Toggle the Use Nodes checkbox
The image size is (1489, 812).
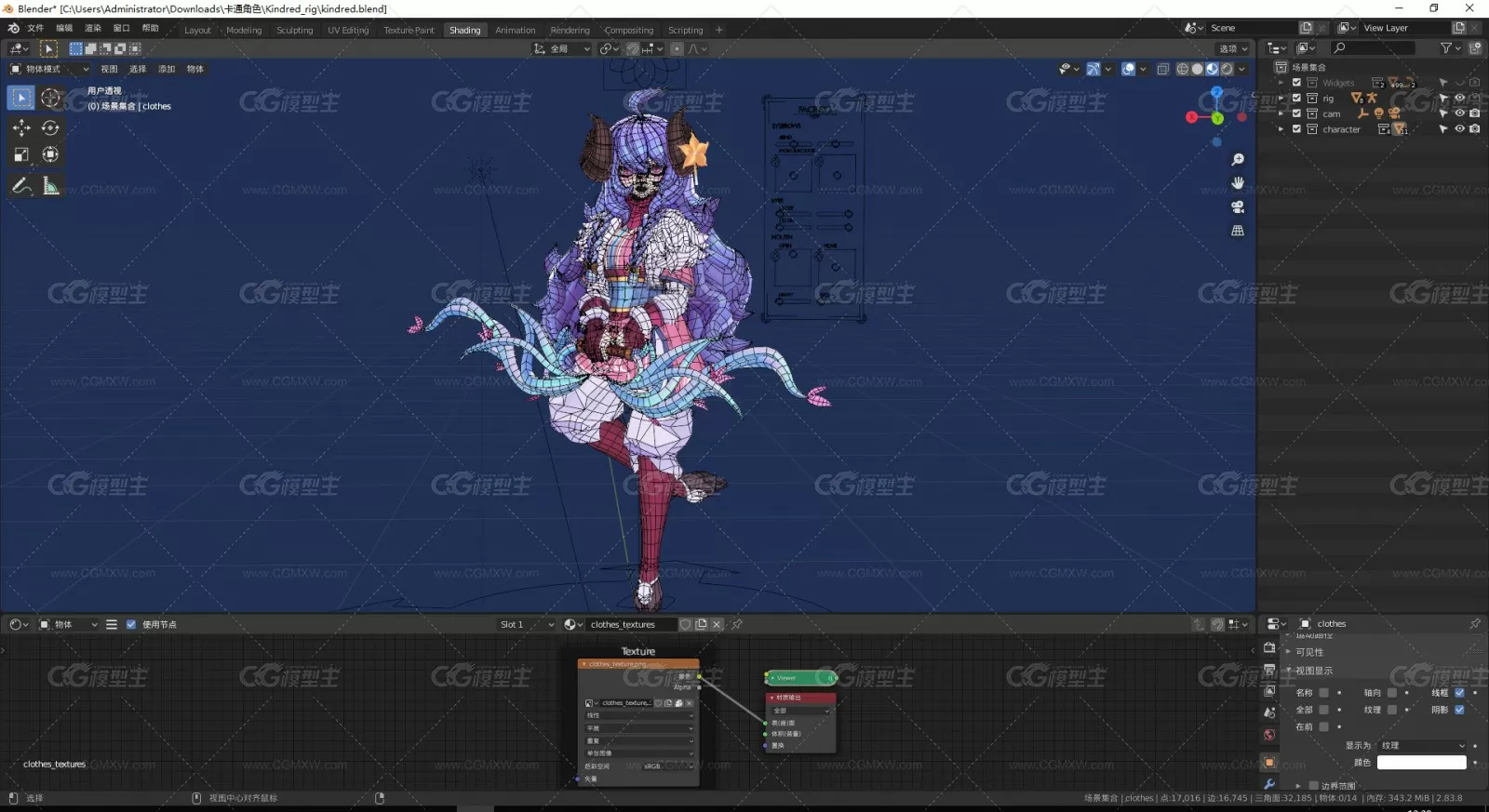(x=131, y=624)
